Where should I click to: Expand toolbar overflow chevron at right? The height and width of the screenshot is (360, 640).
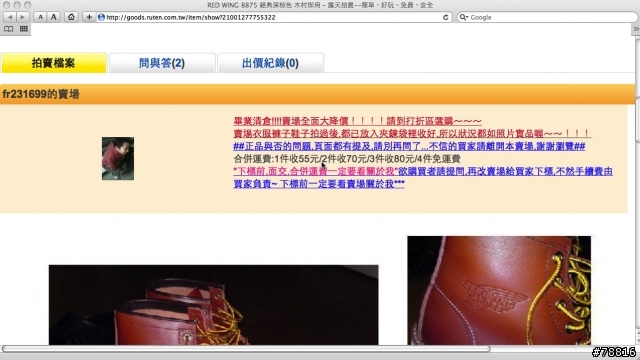[636, 29]
